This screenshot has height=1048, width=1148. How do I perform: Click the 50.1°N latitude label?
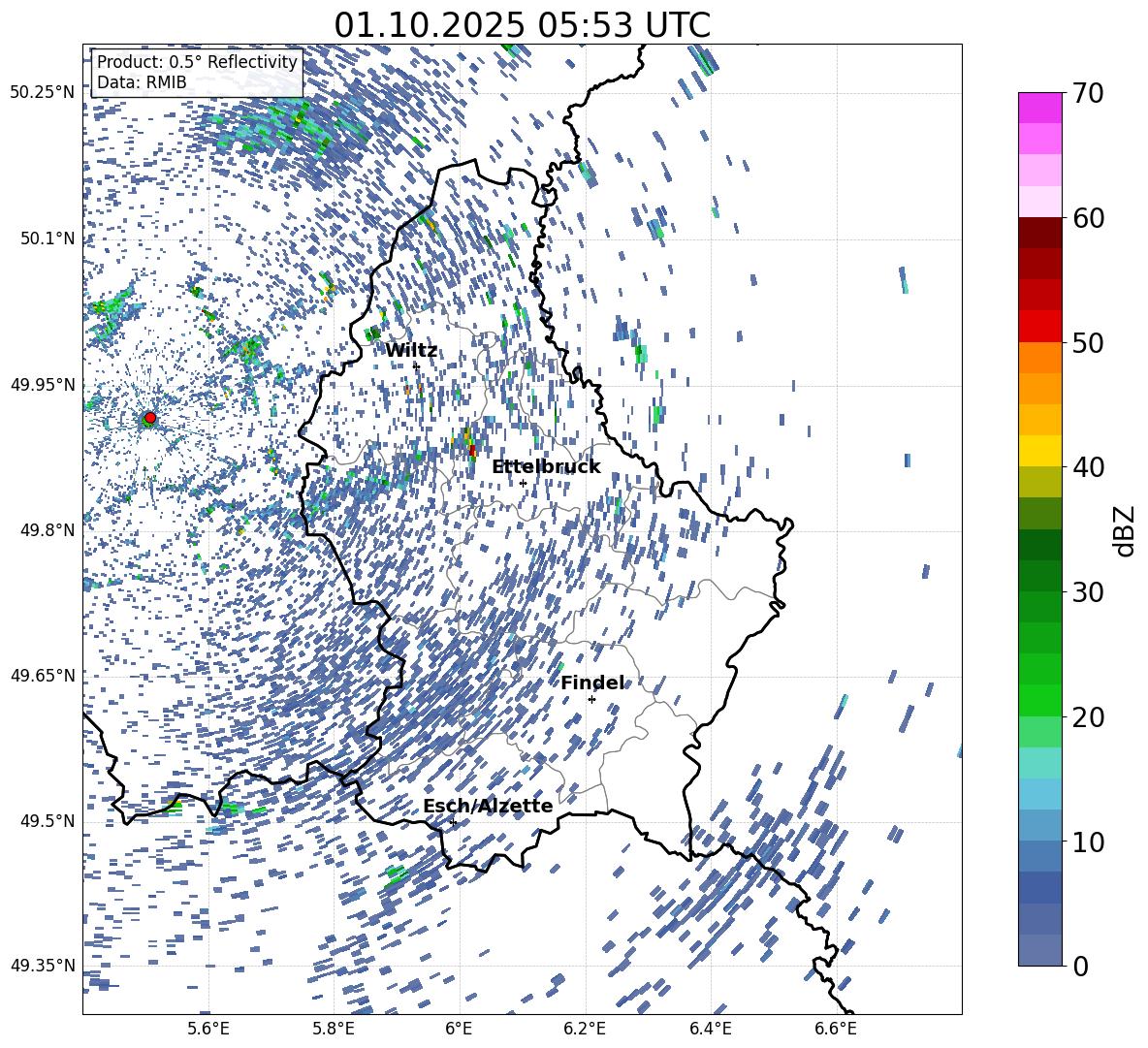[x=48, y=238]
